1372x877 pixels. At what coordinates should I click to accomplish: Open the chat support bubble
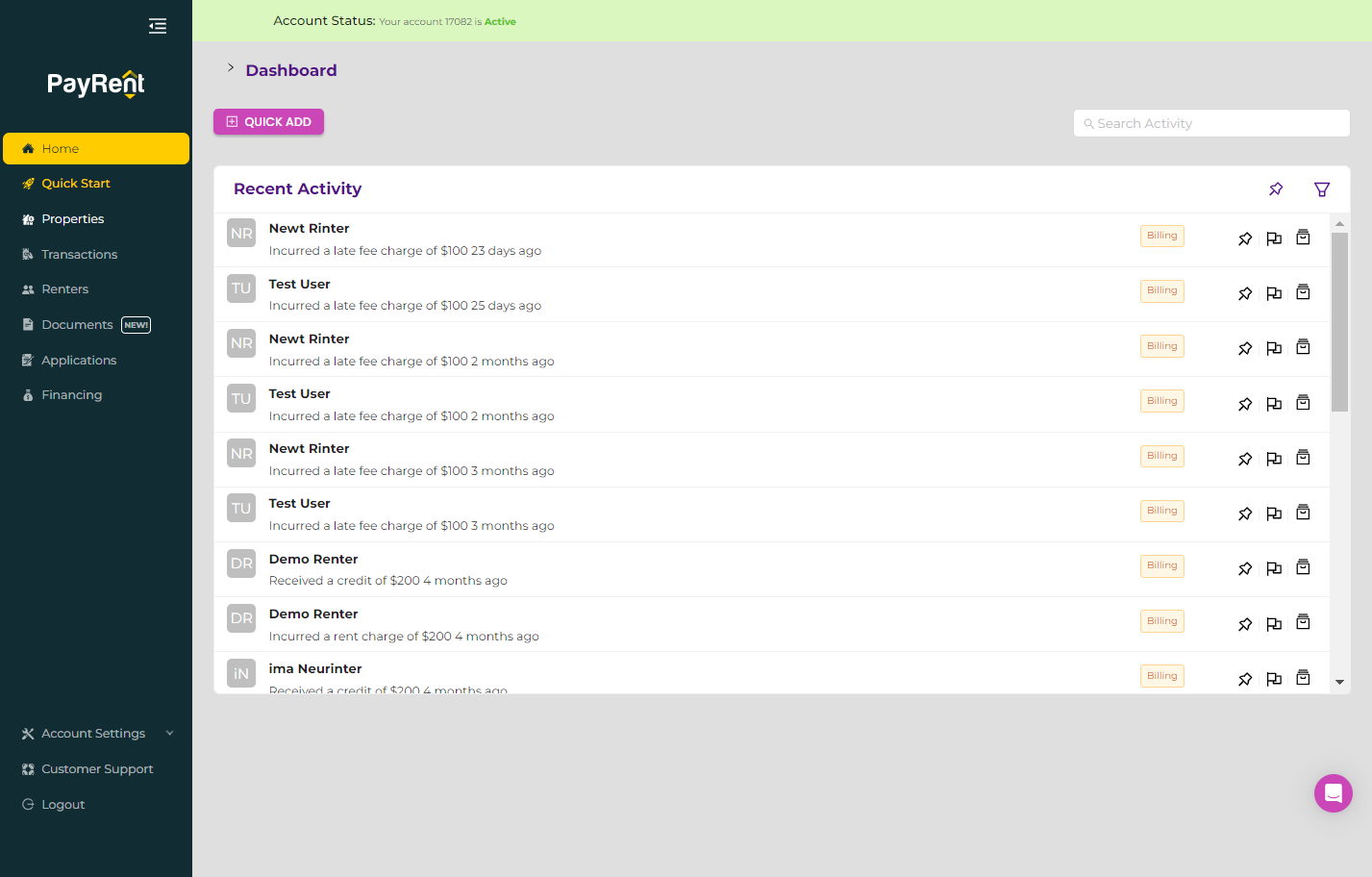click(x=1333, y=793)
